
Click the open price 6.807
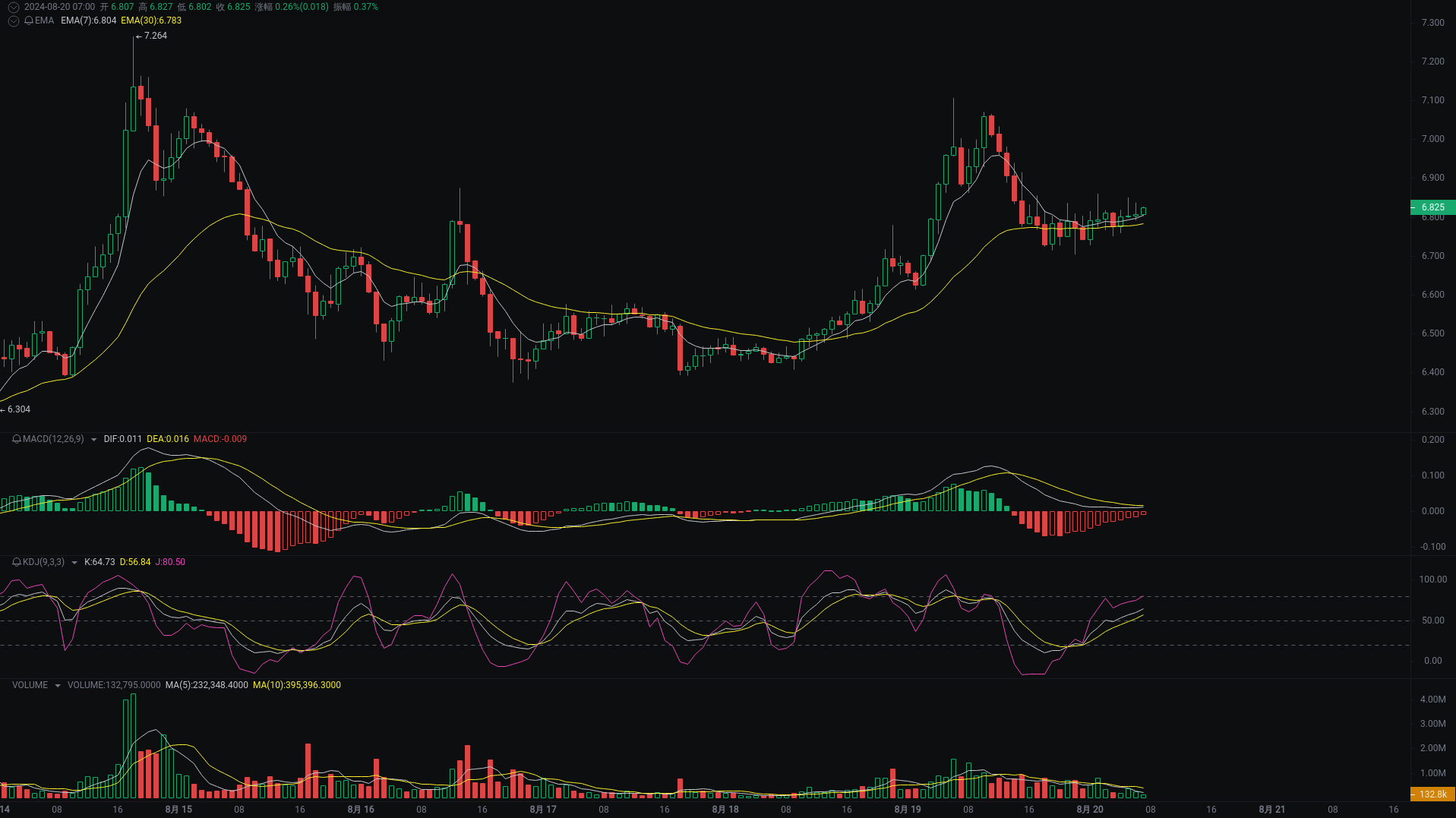pyautogui.click(x=122, y=7)
